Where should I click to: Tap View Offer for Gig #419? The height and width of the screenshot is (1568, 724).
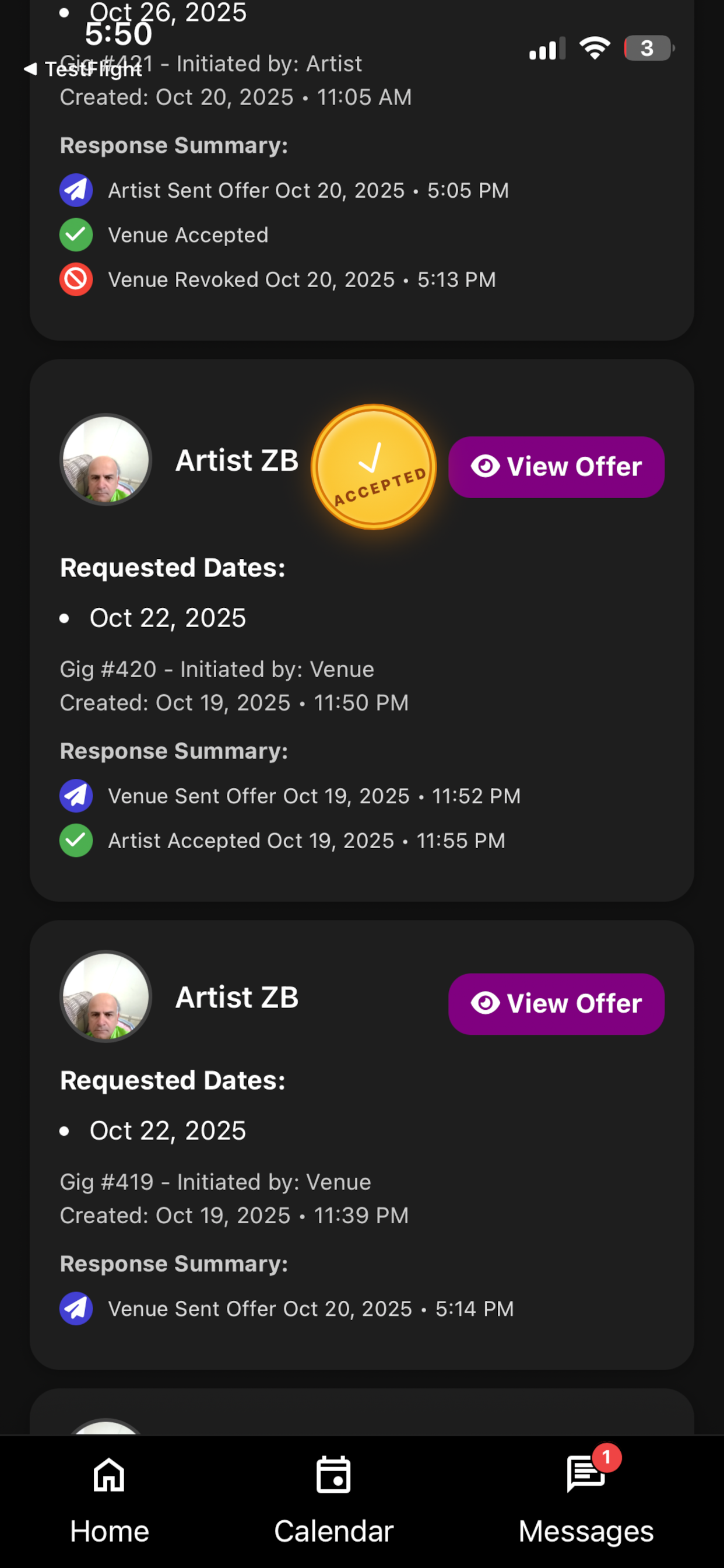556,1004
